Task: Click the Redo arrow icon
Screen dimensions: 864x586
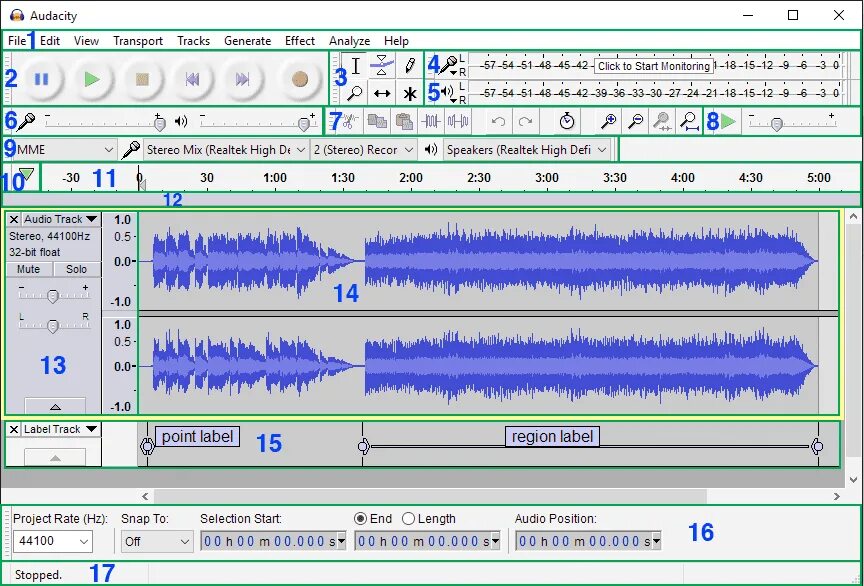Action: click(526, 121)
